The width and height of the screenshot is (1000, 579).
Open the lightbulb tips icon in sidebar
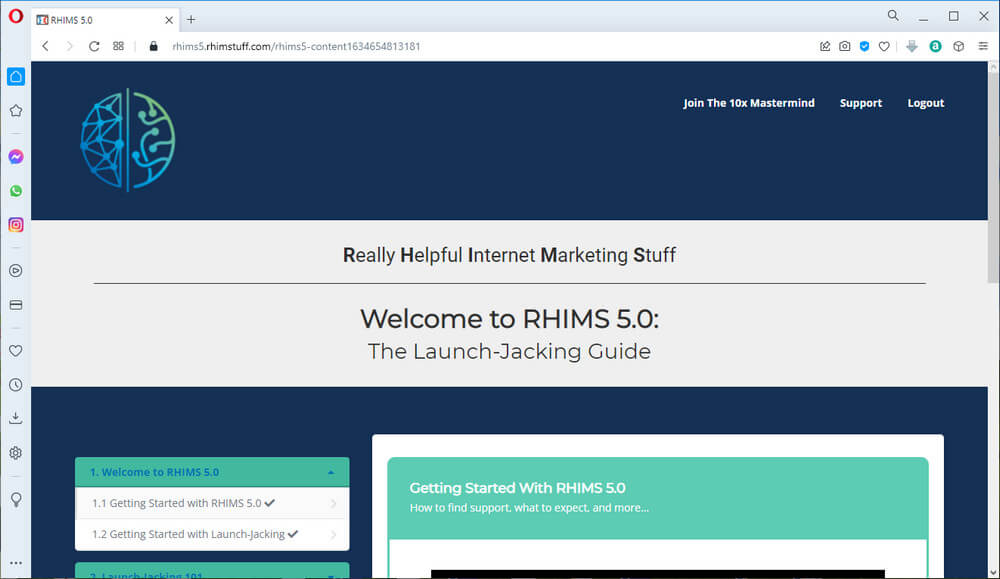point(16,499)
